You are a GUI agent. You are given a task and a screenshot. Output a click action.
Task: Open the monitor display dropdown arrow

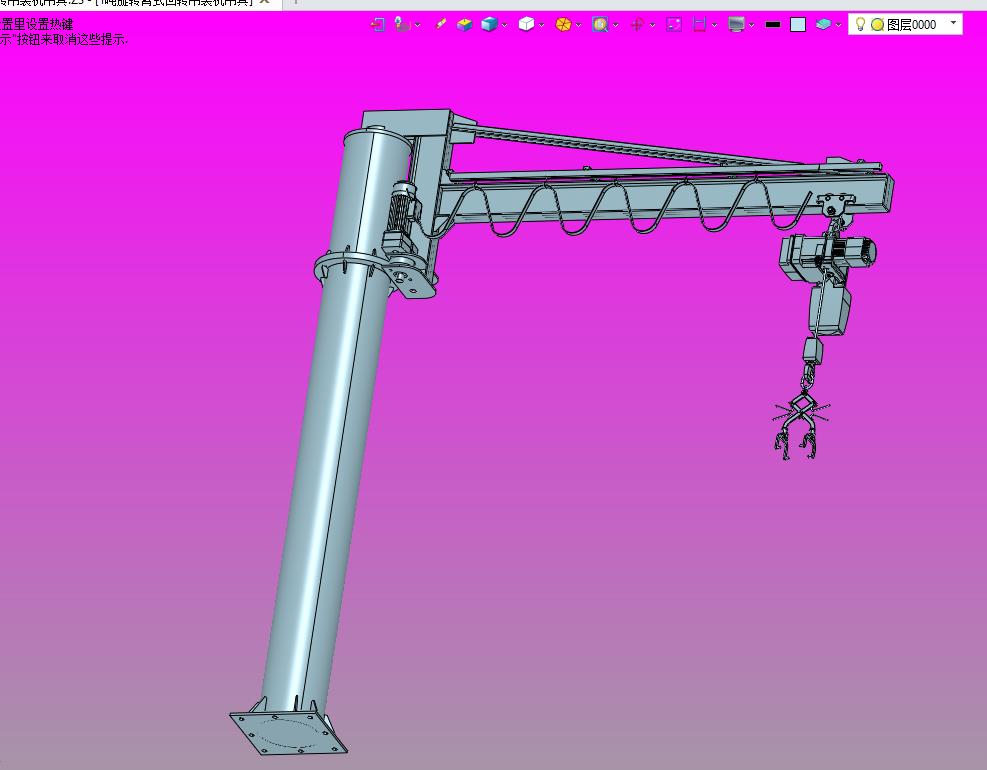click(x=752, y=25)
